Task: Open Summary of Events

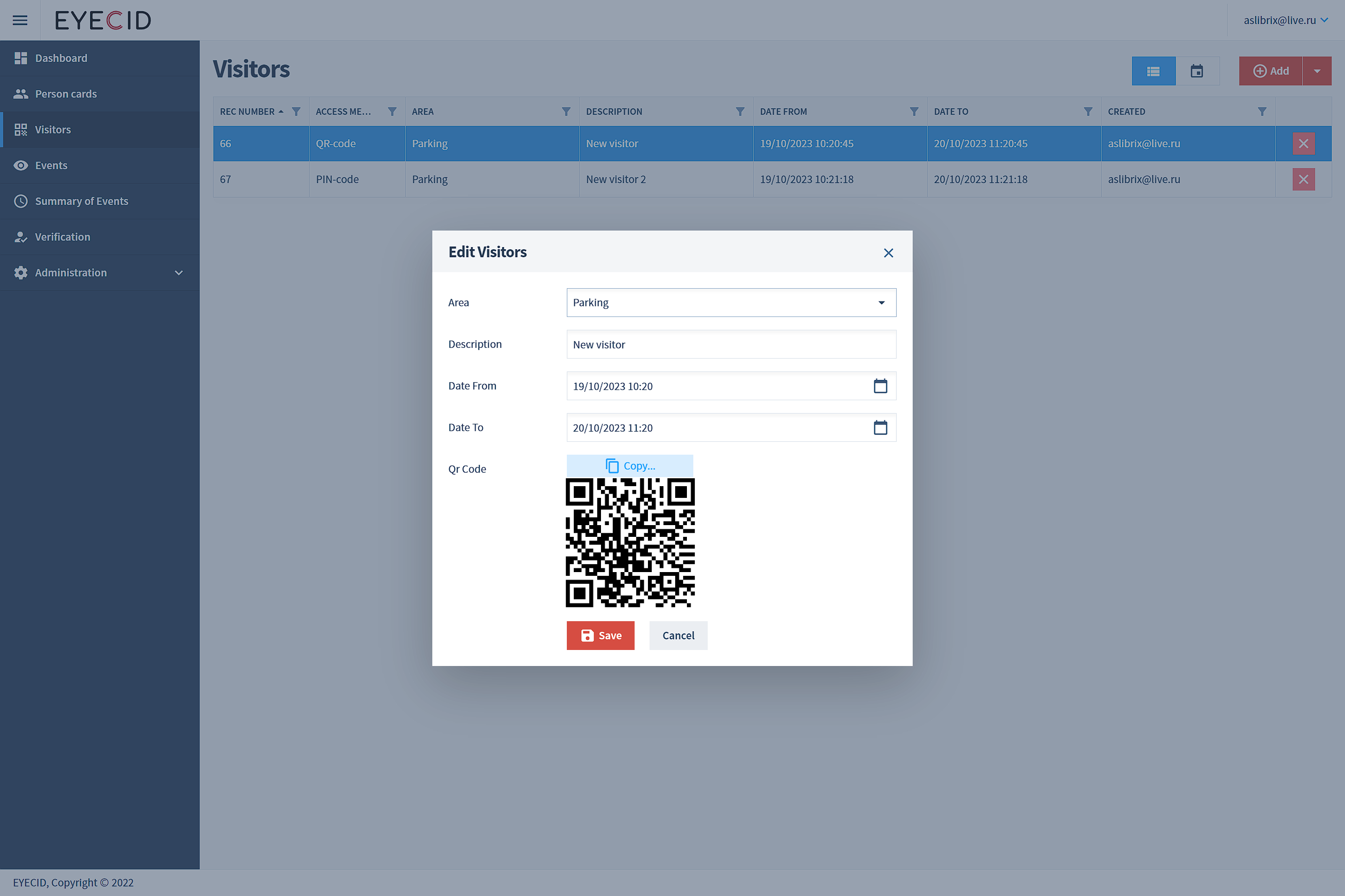Action: tap(100, 201)
